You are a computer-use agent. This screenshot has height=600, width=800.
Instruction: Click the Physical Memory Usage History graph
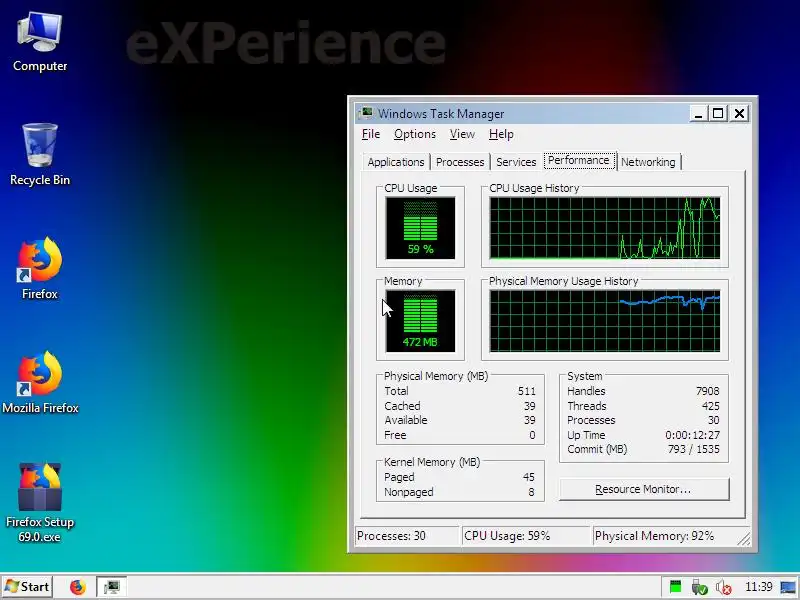(605, 321)
